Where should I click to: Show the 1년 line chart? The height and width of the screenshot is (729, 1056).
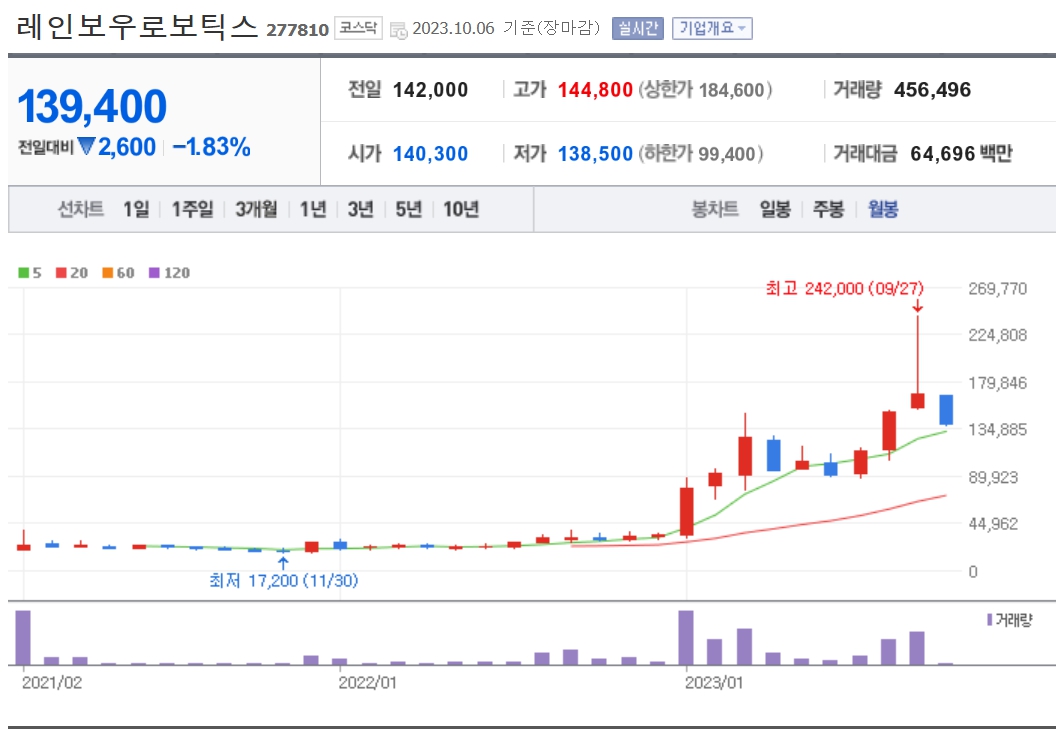312,209
